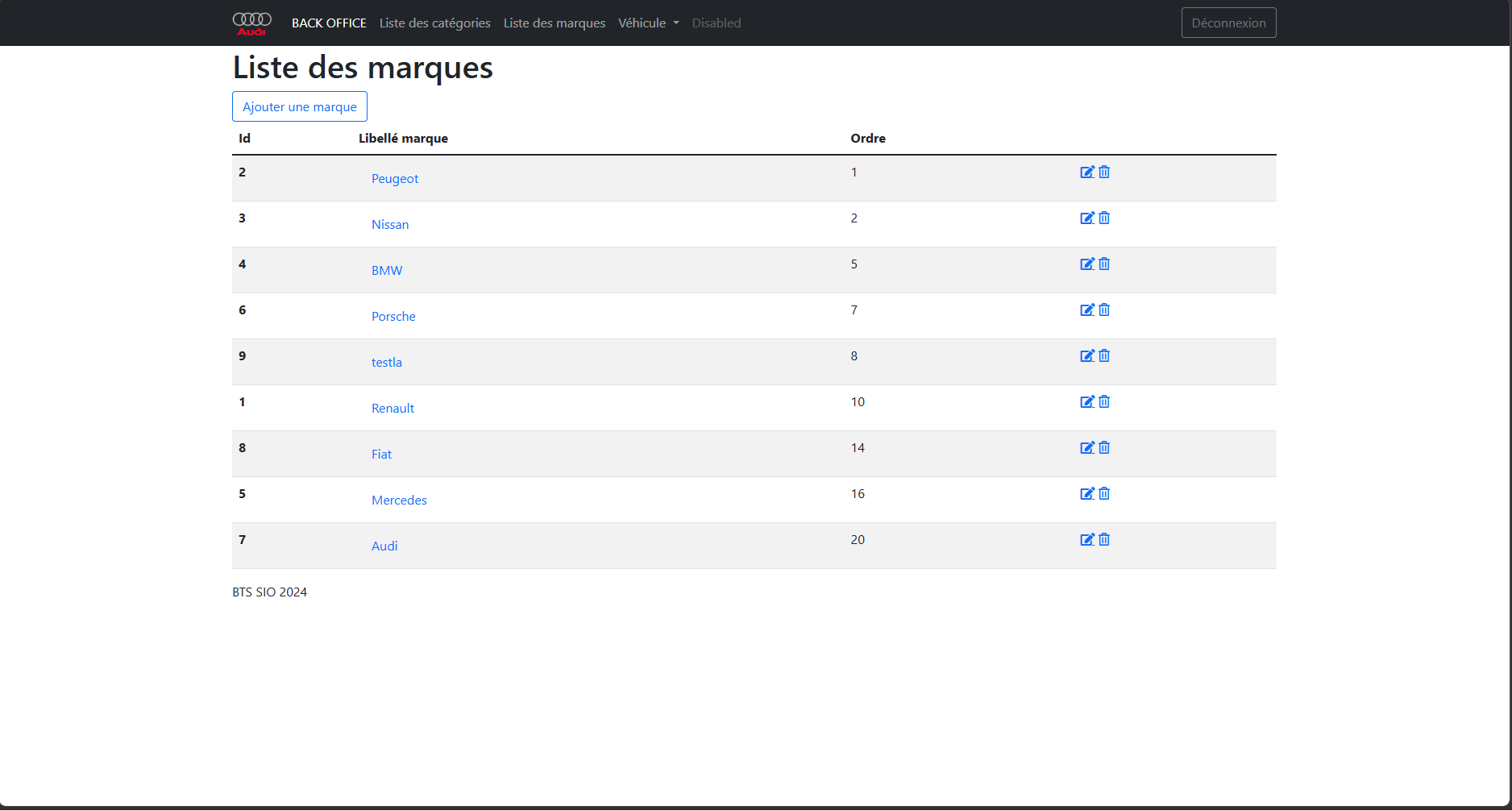Delete the BMW brand row

(x=1104, y=264)
